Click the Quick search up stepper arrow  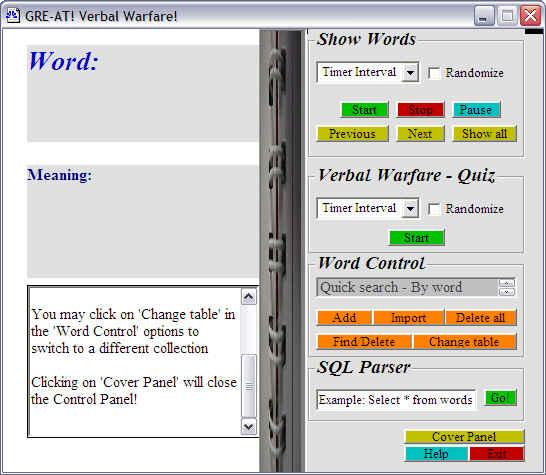[x=507, y=283]
